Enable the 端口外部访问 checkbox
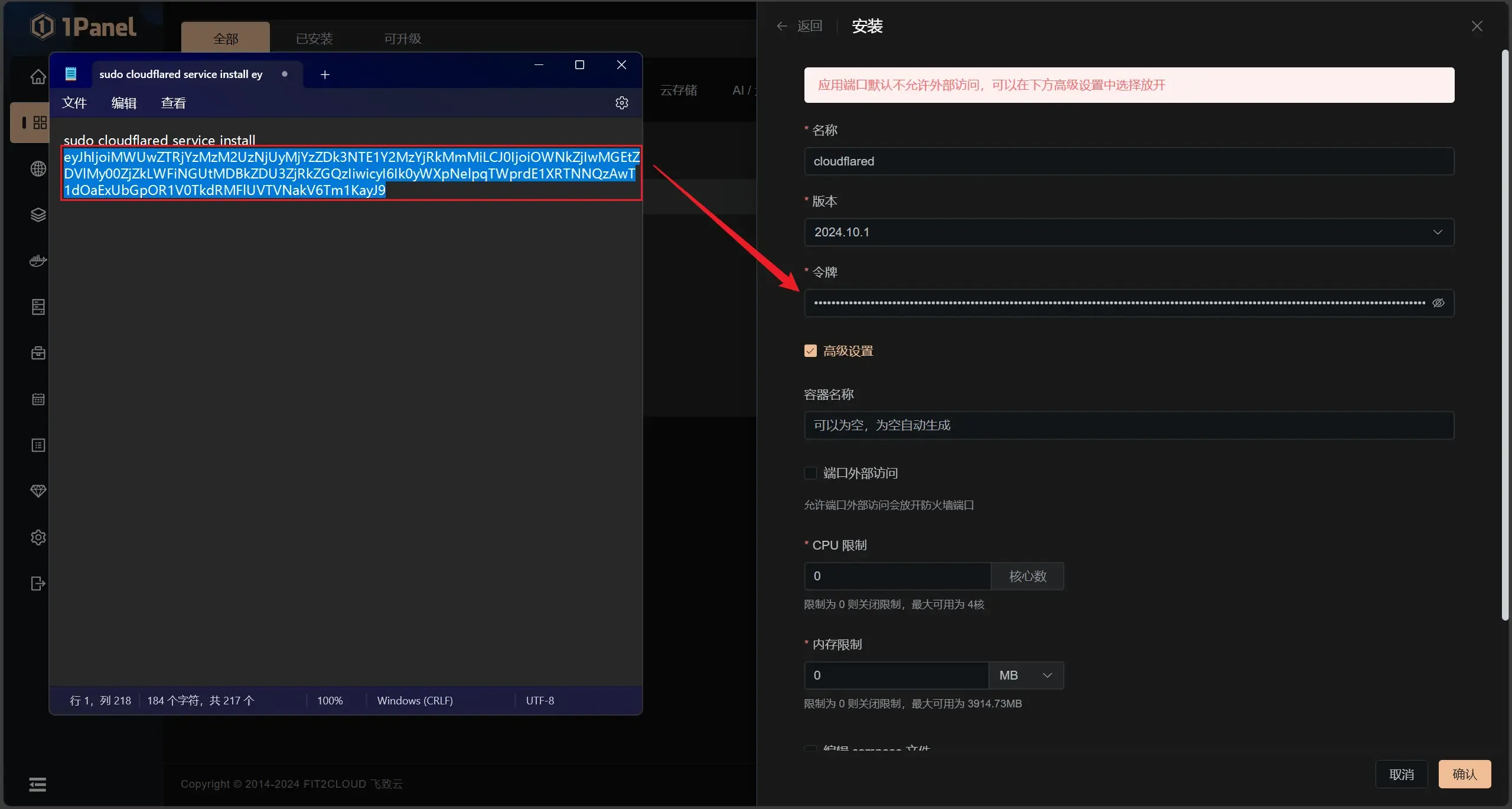This screenshot has height=809, width=1512. [810, 473]
